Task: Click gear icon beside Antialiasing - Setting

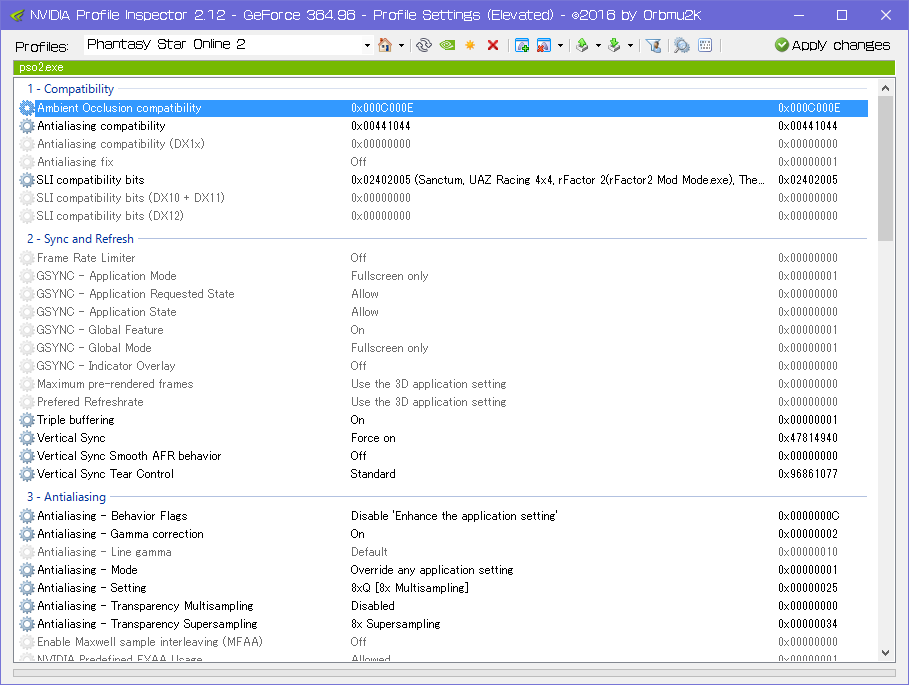Action: (27, 588)
